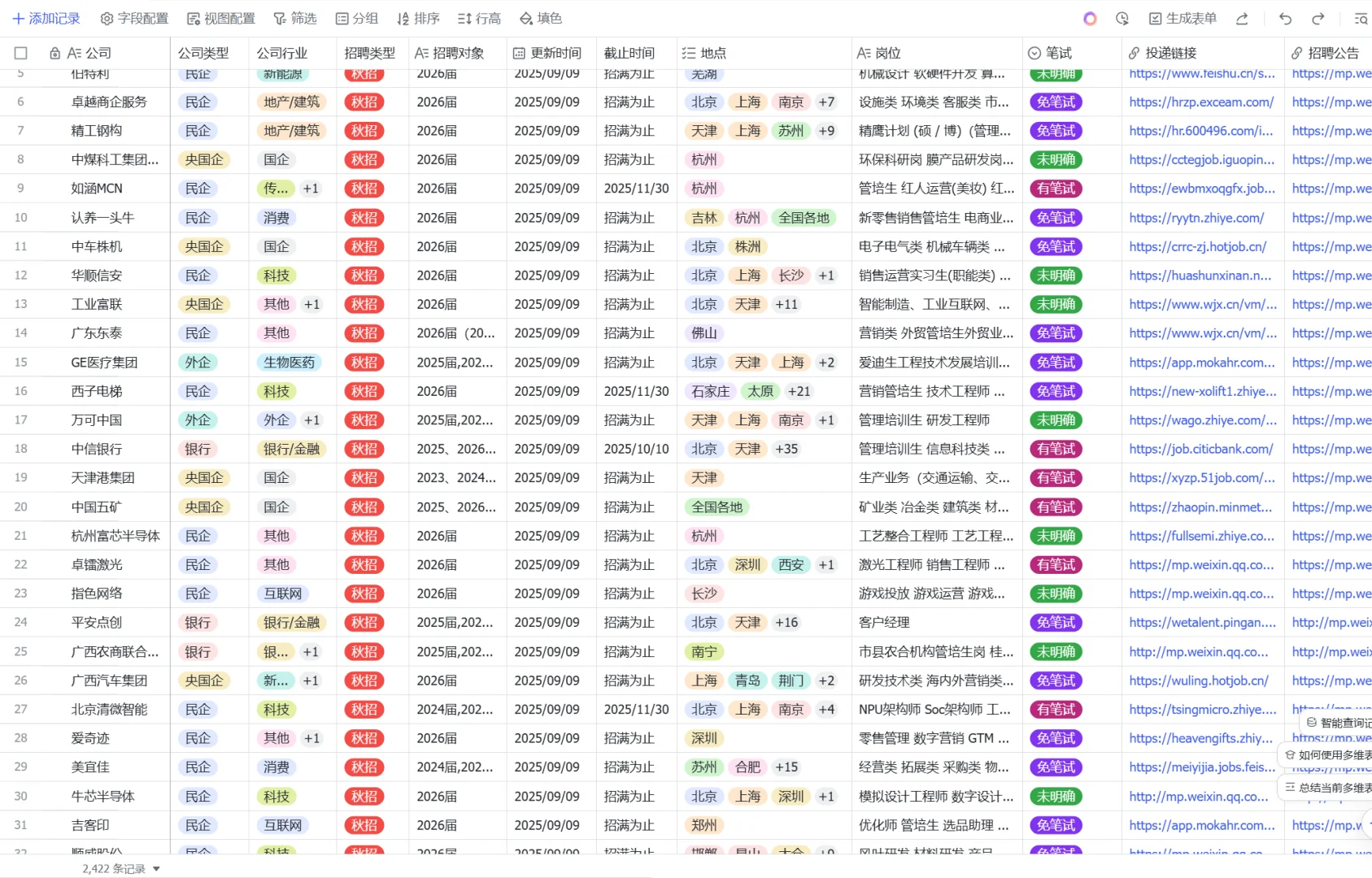The image size is (1372, 878).
Task: Undo the last action
Action: point(1285,19)
